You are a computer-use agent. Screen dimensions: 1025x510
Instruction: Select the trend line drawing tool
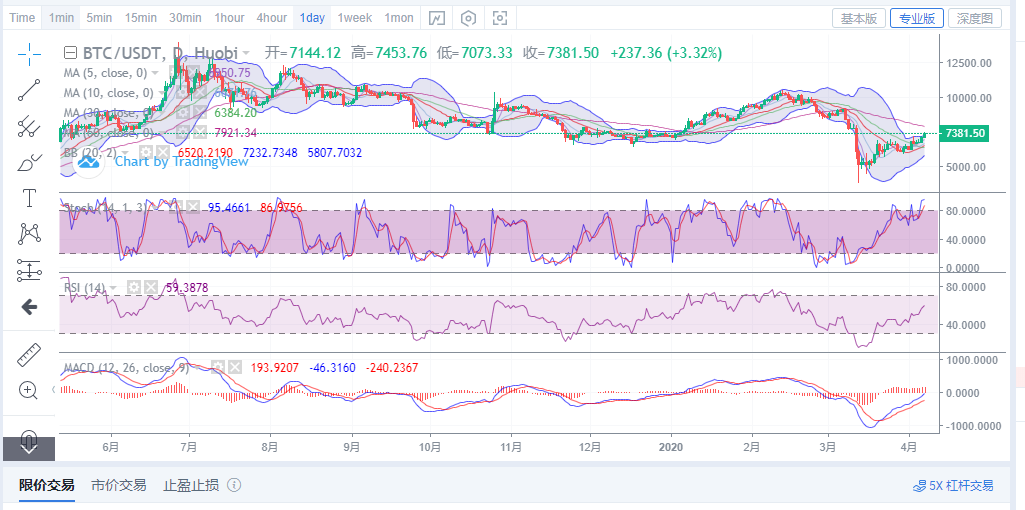point(29,90)
